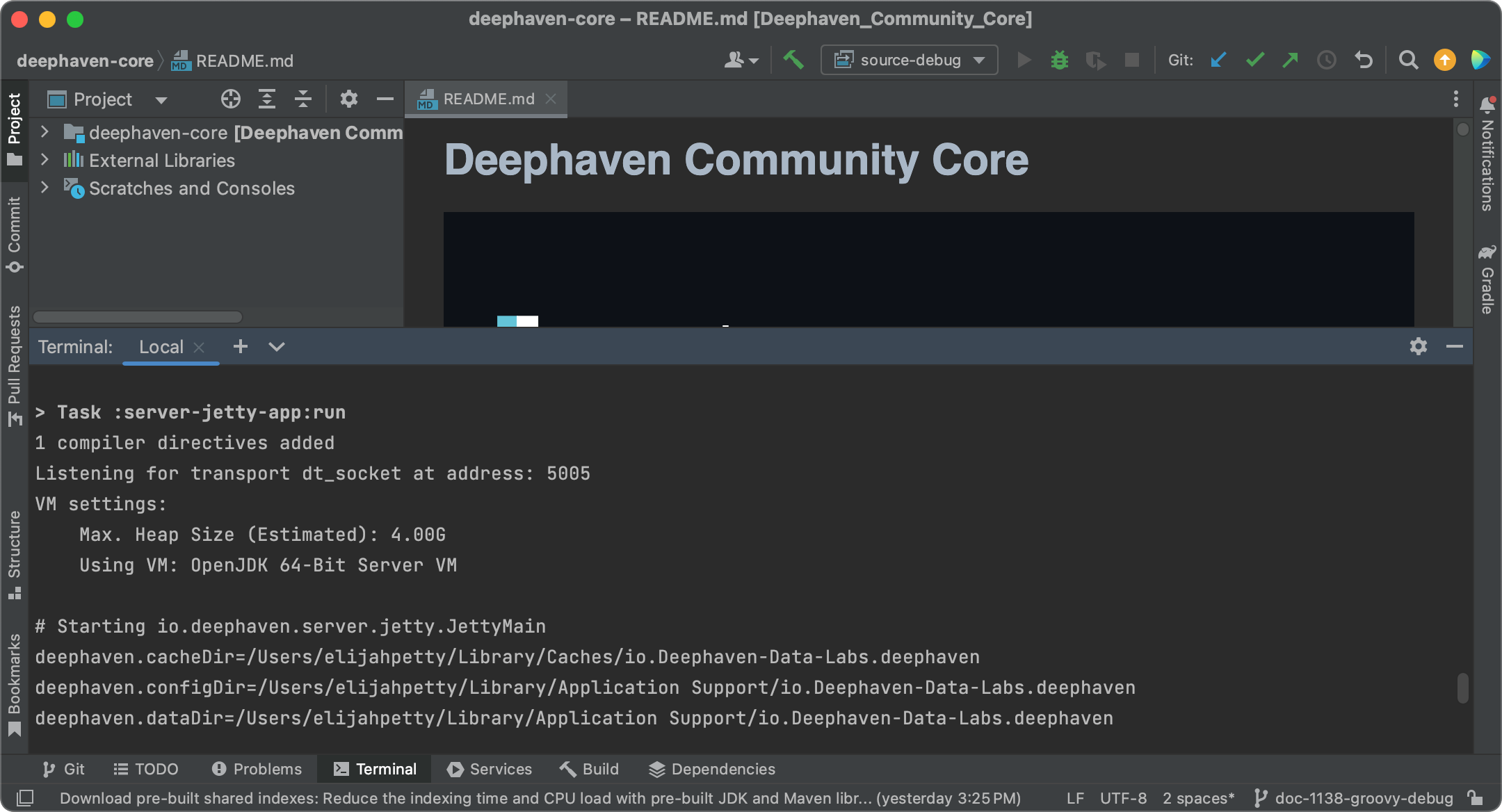The image size is (1502, 812).
Task: Open Search Everywhere magnifier icon
Action: click(1408, 60)
